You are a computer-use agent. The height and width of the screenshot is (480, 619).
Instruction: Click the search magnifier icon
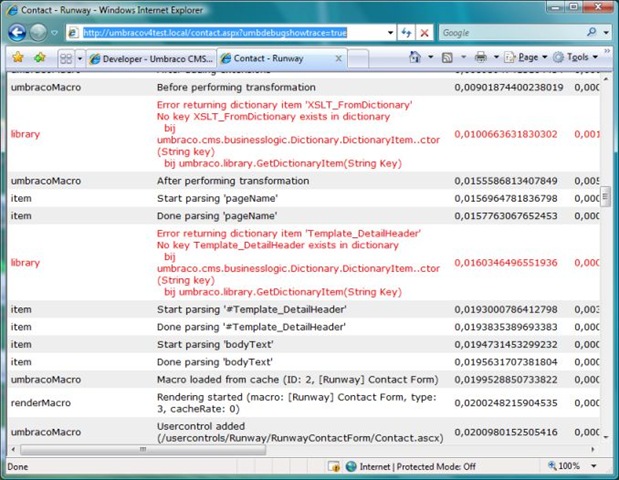click(x=591, y=32)
